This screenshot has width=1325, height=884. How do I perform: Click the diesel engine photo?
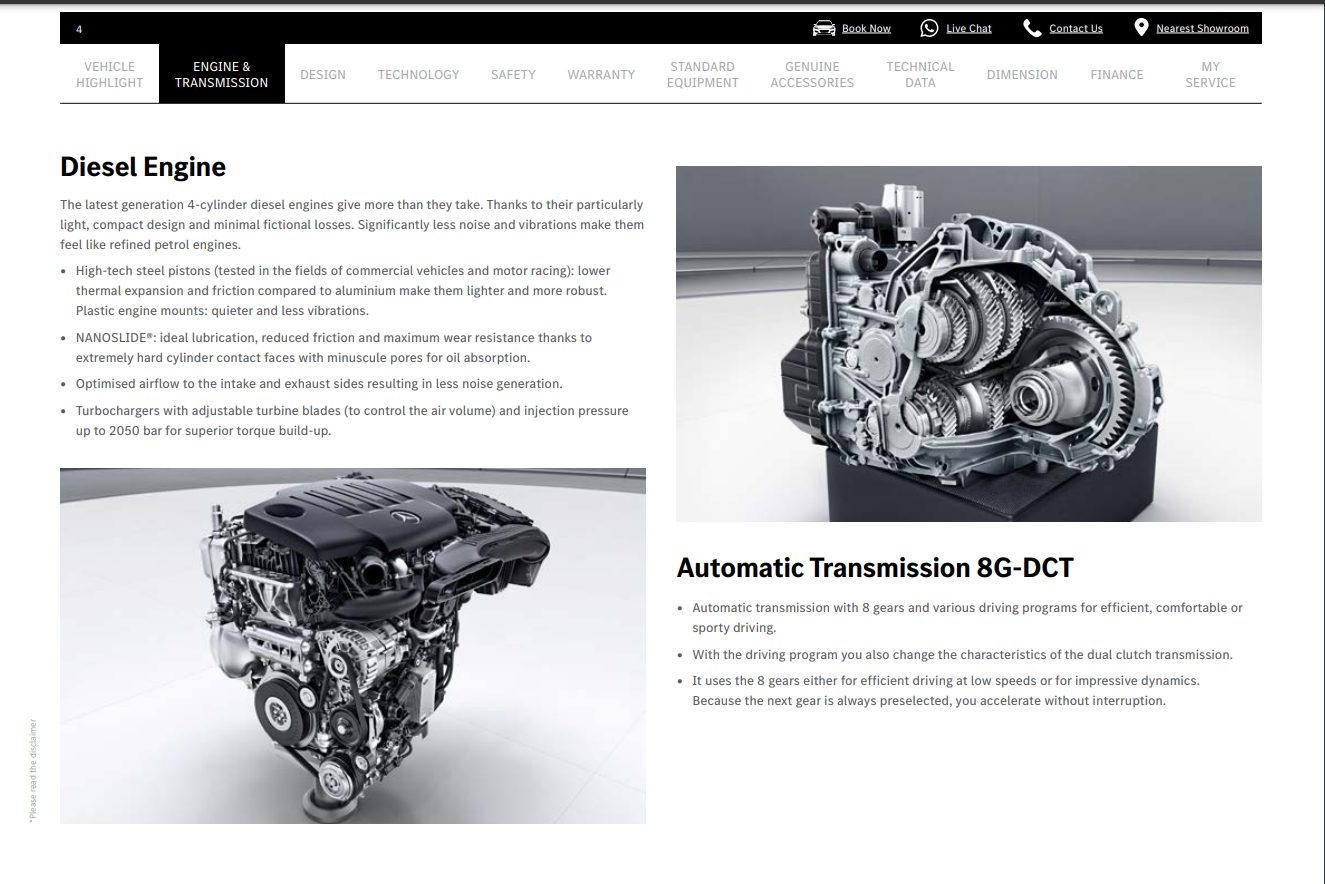pyautogui.click(x=353, y=646)
